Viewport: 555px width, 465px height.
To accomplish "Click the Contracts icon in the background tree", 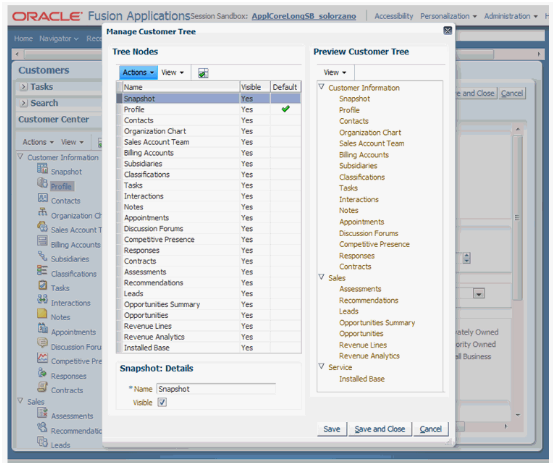I will point(42,387).
